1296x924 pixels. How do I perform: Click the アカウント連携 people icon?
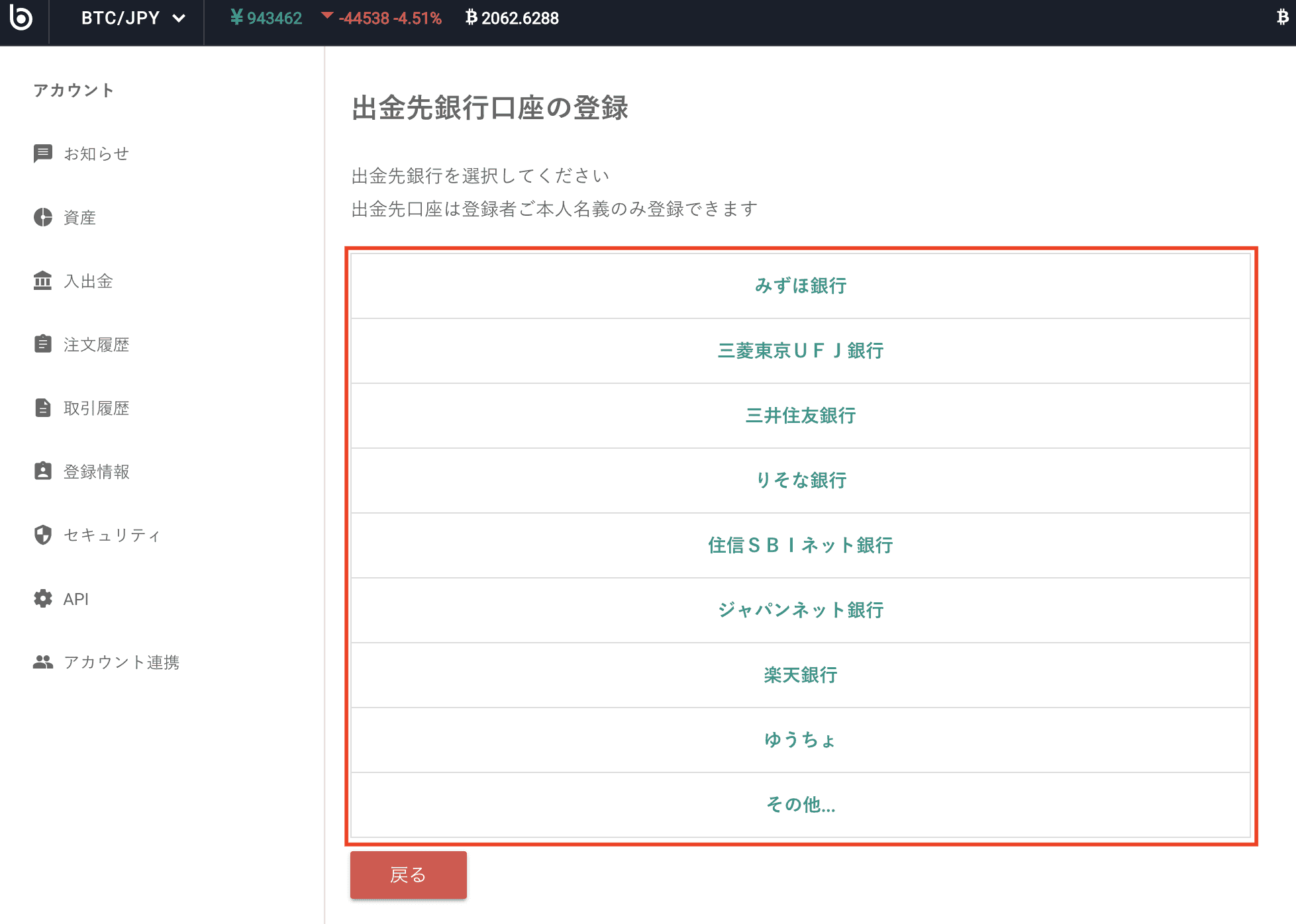(43, 662)
